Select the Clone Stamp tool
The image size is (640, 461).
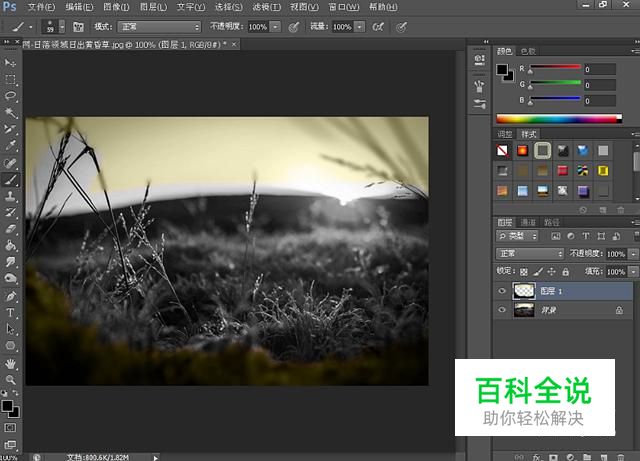point(10,196)
